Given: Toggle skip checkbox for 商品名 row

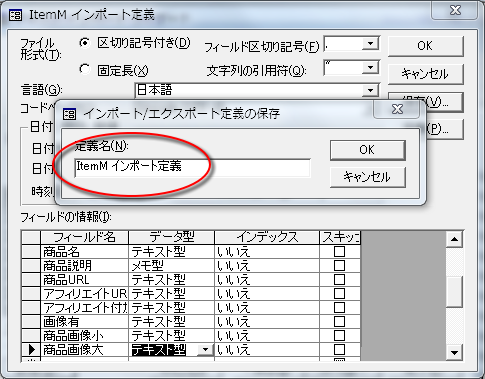Looking at the screenshot, I should (339, 251).
